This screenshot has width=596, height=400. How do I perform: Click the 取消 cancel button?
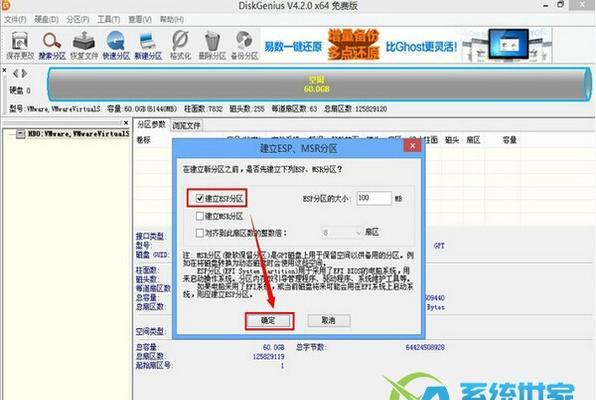click(329, 321)
